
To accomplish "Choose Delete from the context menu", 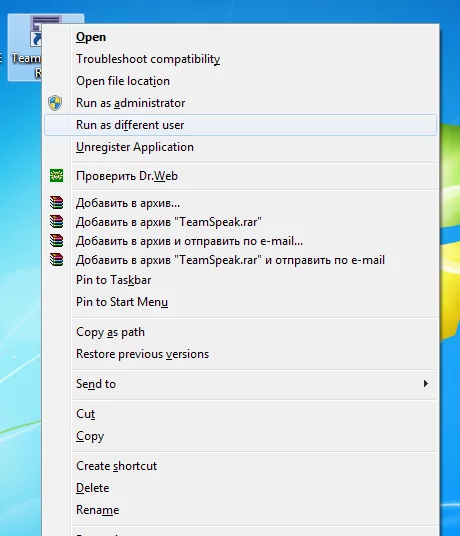I will tap(241, 488).
